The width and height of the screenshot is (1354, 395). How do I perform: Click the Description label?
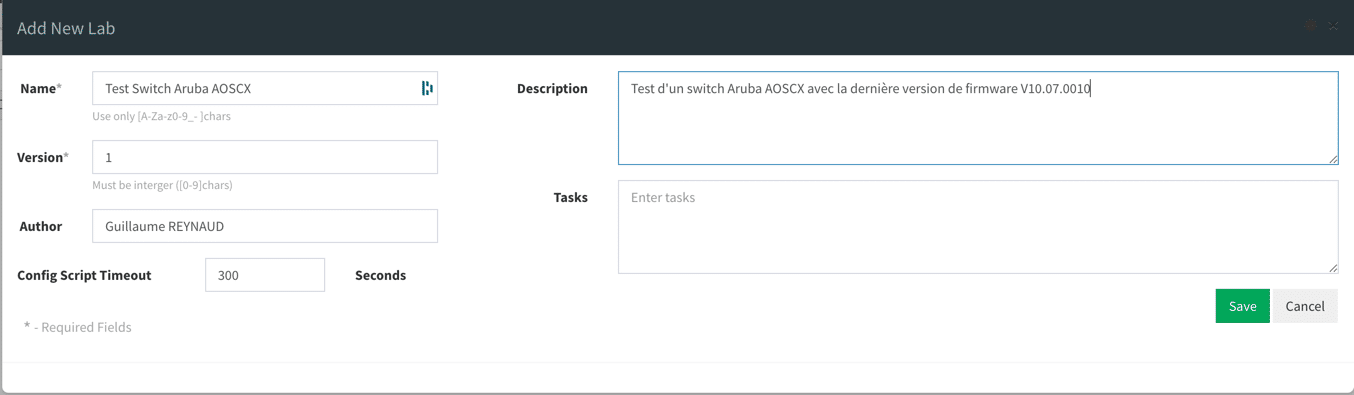click(x=552, y=88)
